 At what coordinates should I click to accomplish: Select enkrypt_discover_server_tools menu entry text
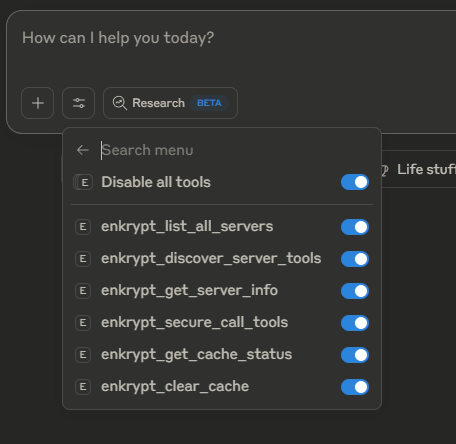pos(211,259)
